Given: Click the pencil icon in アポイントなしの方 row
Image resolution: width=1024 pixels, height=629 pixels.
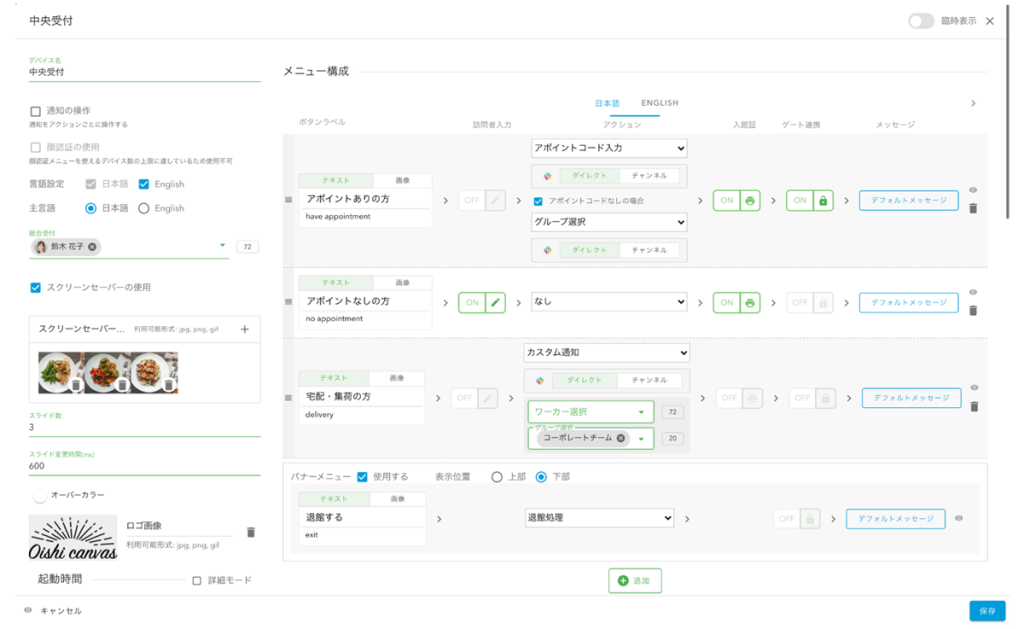Looking at the screenshot, I should point(496,302).
